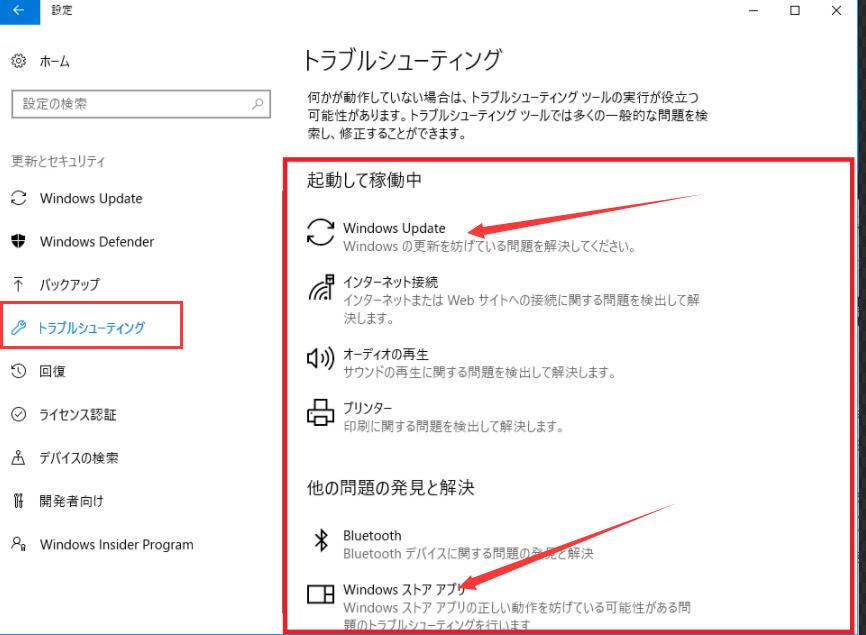866x635 pixels.
Task: Open デバイスの検索 in sidebar
Action: point(78,458)
